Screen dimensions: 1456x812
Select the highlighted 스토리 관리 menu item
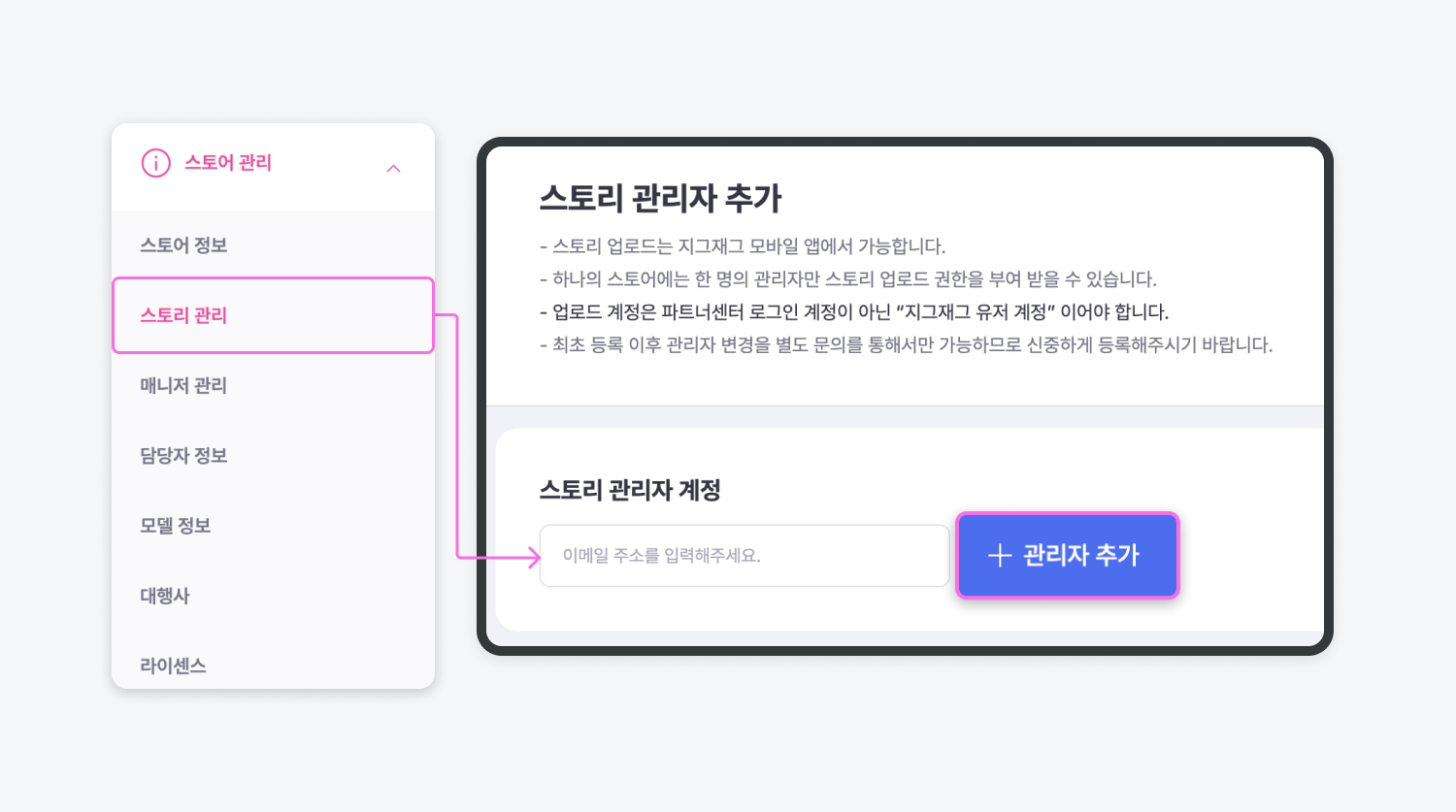click(273, 315)
